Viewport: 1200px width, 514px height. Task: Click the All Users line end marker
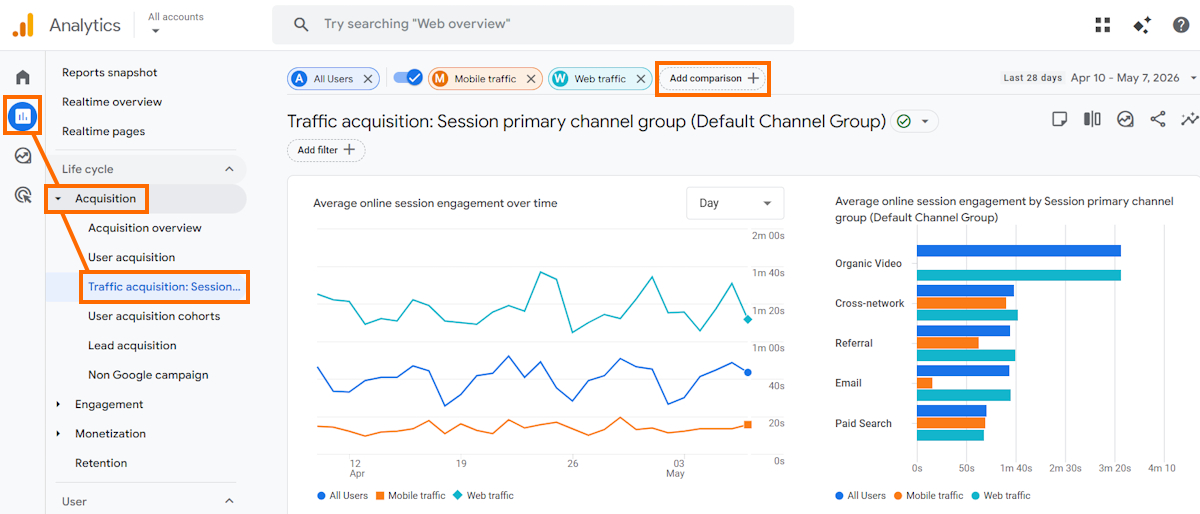748,372
